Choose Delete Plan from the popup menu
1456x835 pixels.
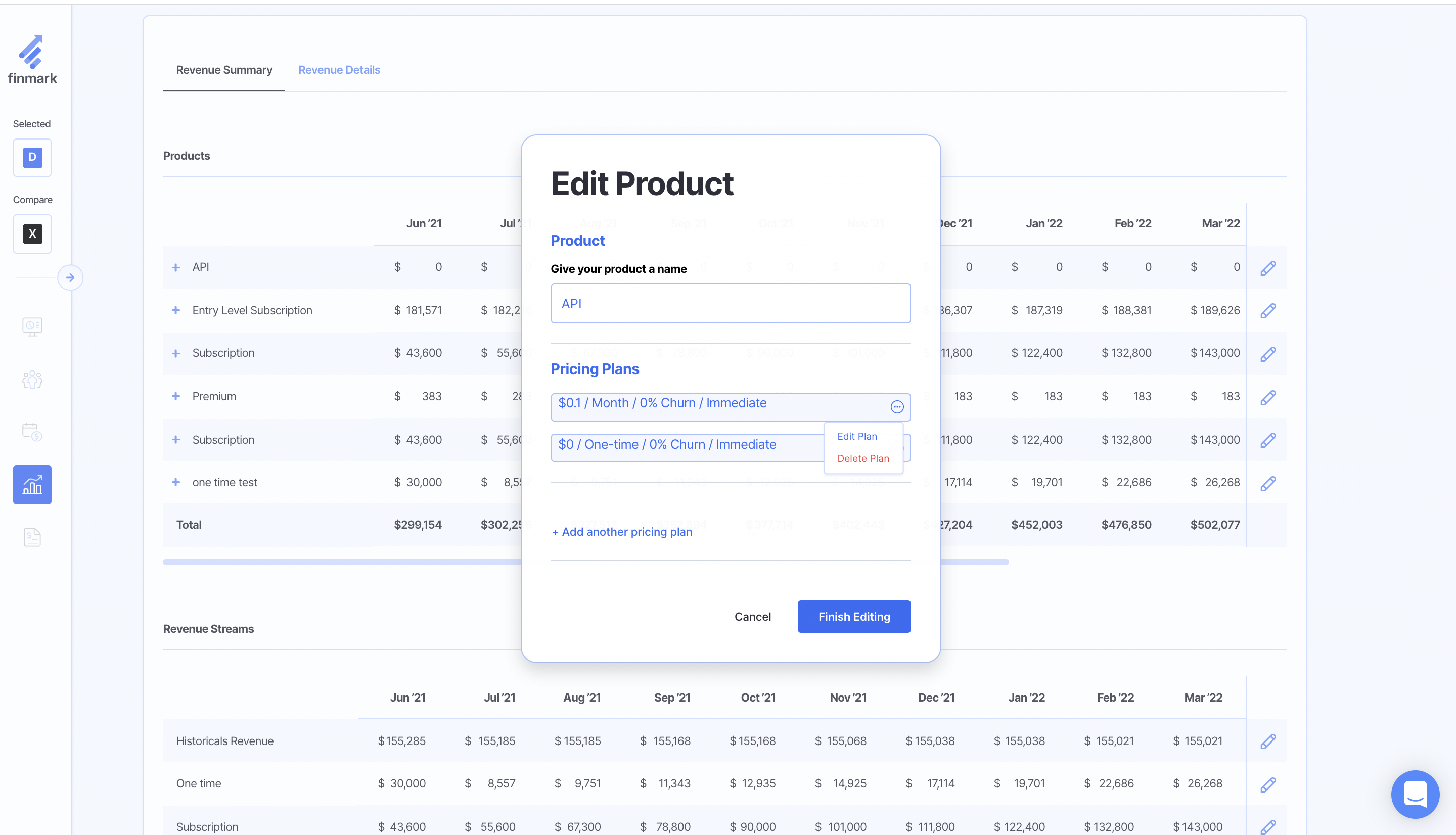(x=862, y=459)
